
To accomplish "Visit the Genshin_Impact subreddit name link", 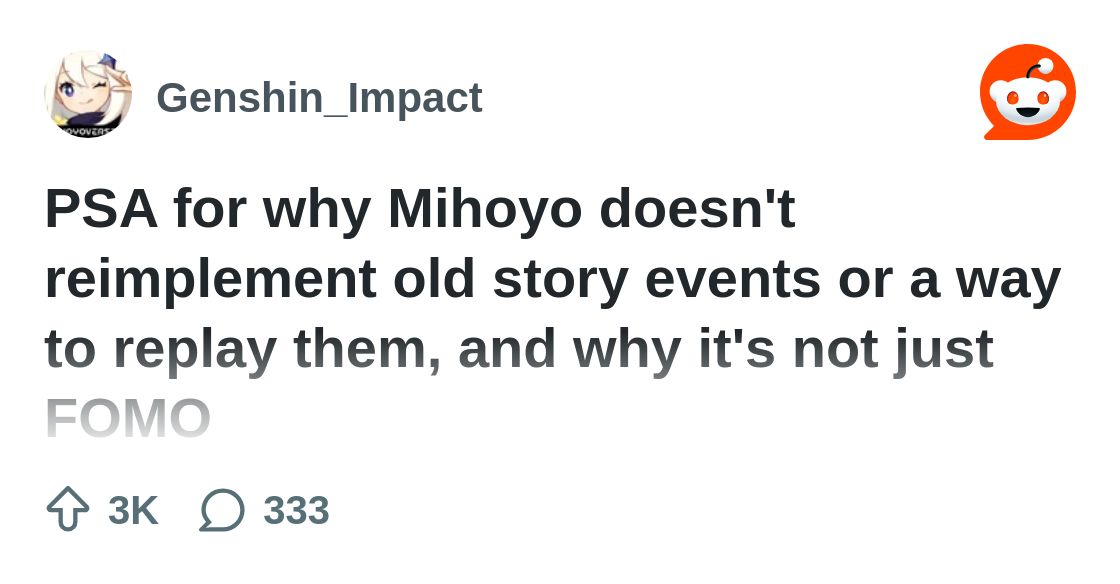I will (x=319, y=98).
